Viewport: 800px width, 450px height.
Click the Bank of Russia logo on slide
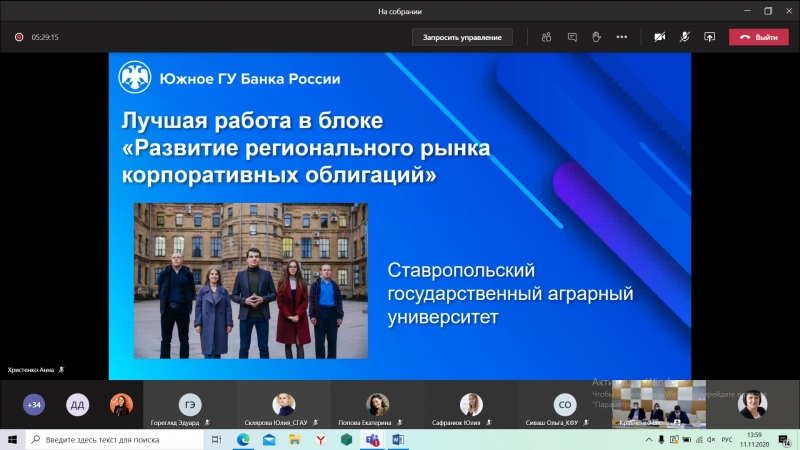135,77
